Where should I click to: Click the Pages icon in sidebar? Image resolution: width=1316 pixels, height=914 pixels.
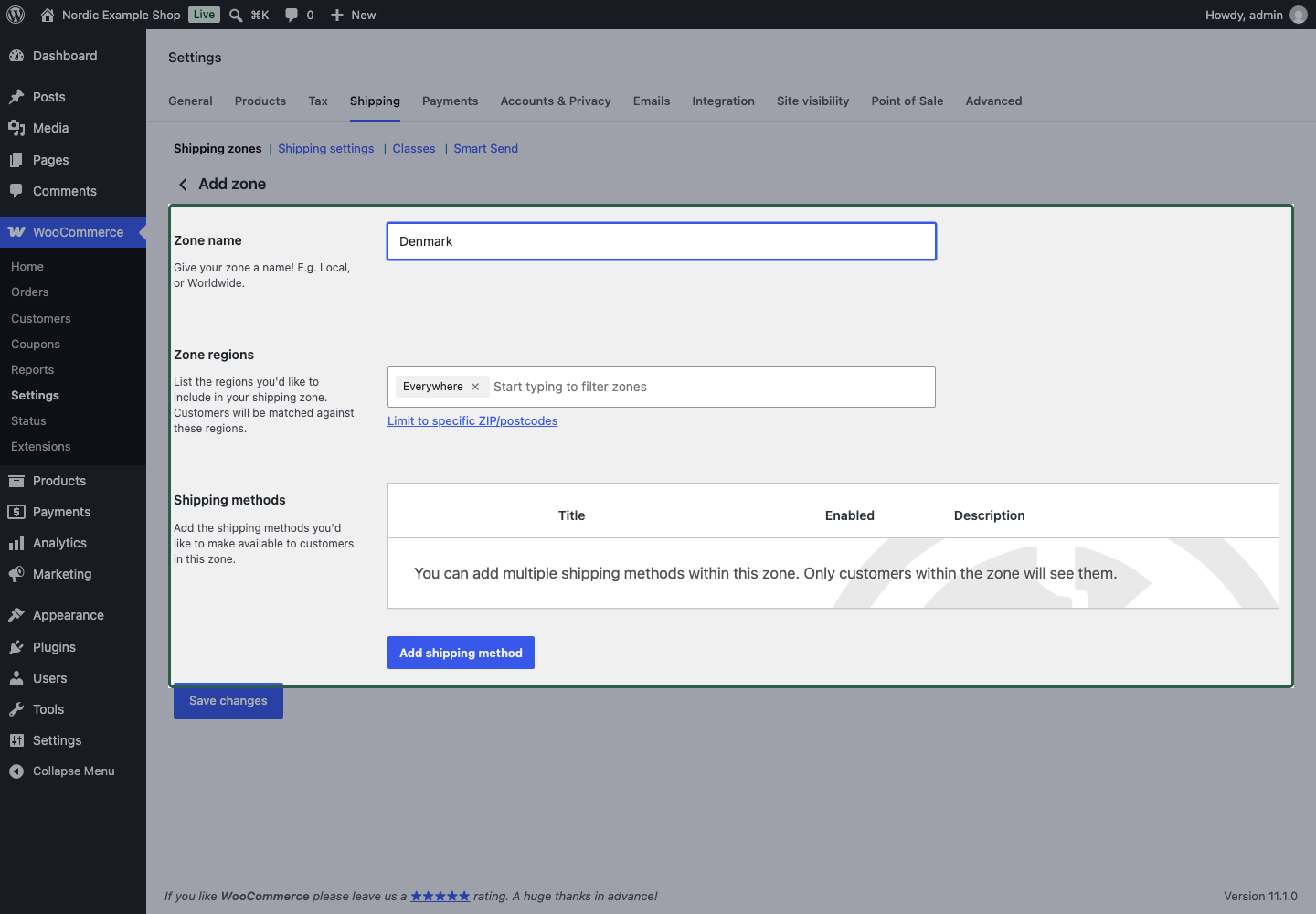coord(16,160)
